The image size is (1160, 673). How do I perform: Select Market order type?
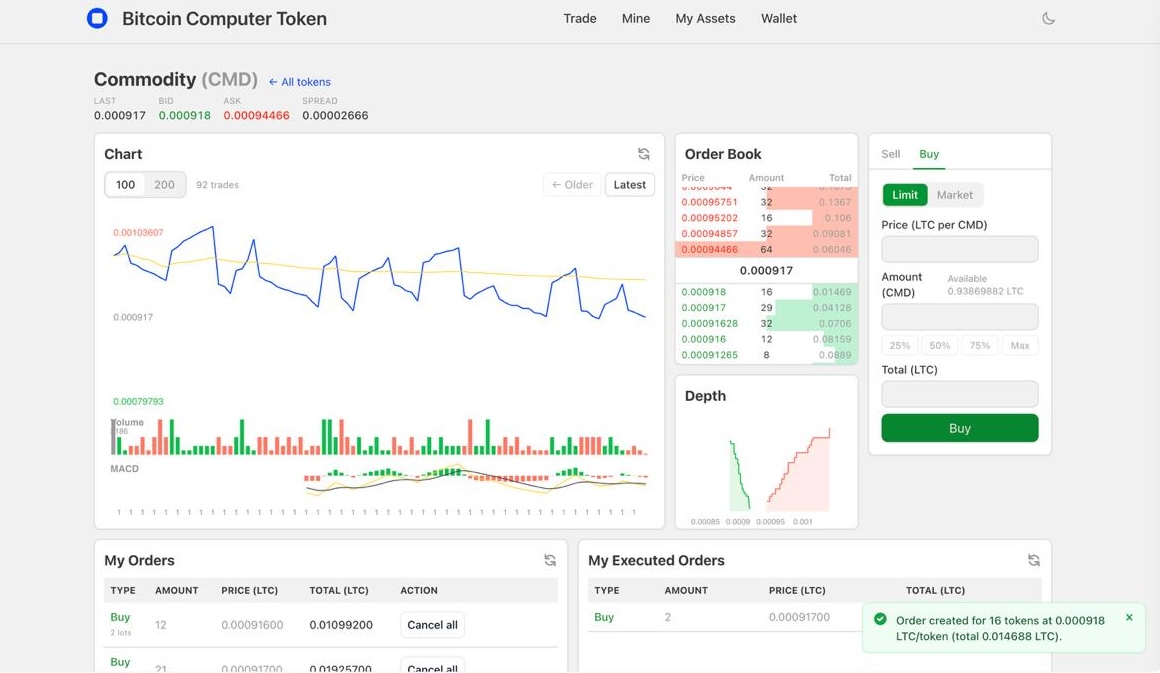point(954,195)
